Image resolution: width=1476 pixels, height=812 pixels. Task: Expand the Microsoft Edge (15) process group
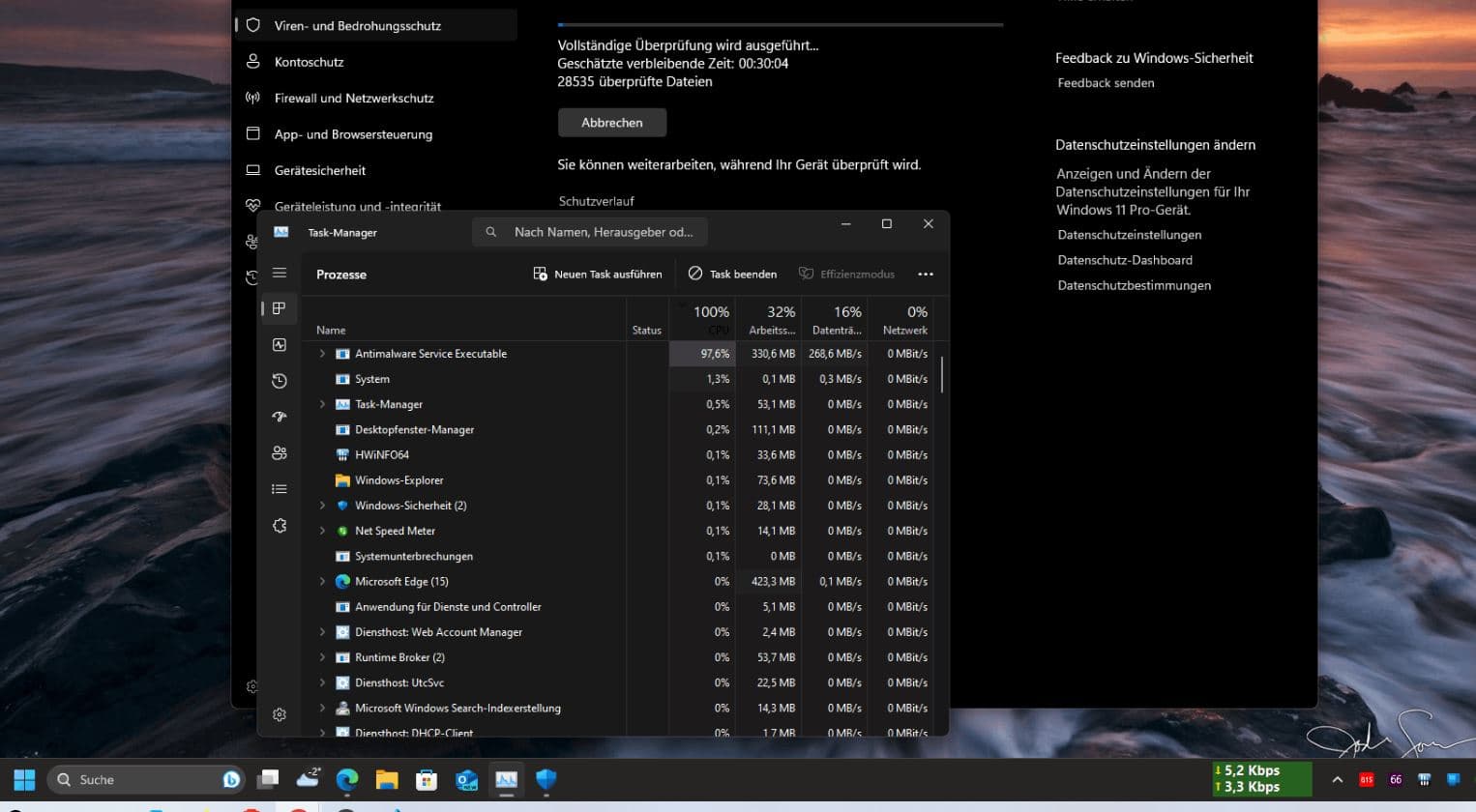[x=322, y=581]
